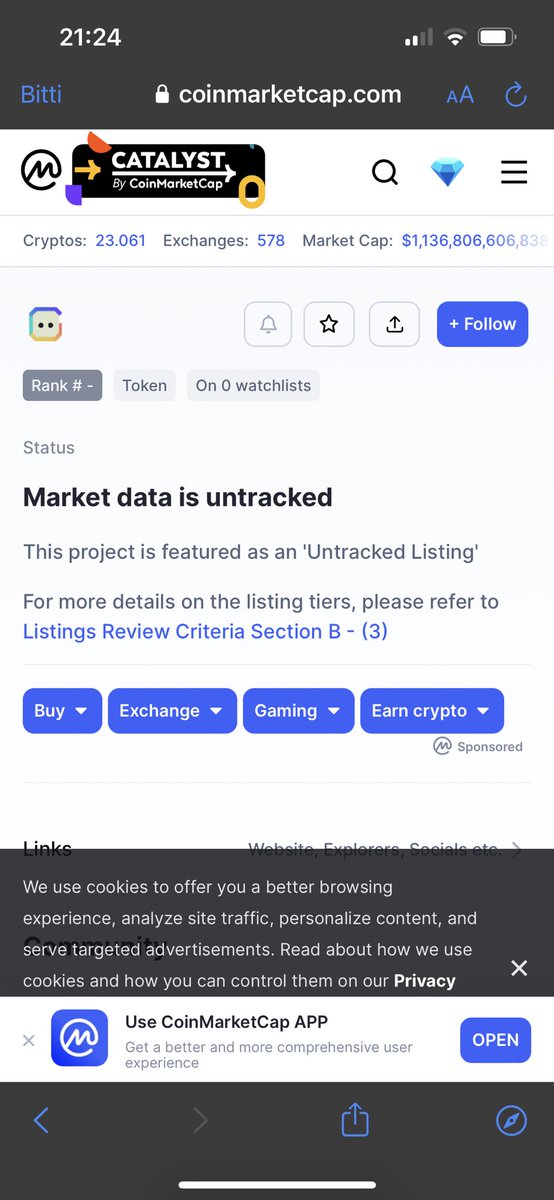The width and height of the screenshot is (554, 1200).
Task: Tap the bell alert icon
Action: 268,324
